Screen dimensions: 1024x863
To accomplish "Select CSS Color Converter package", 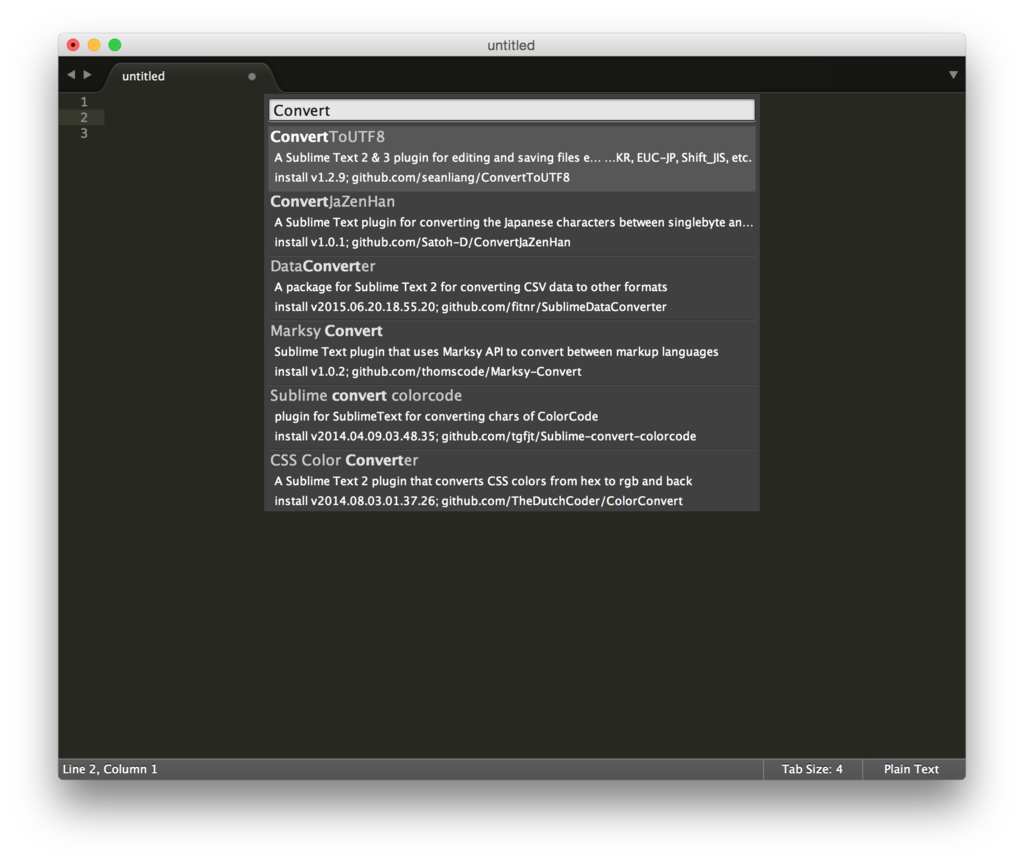I will click(511, 481).
